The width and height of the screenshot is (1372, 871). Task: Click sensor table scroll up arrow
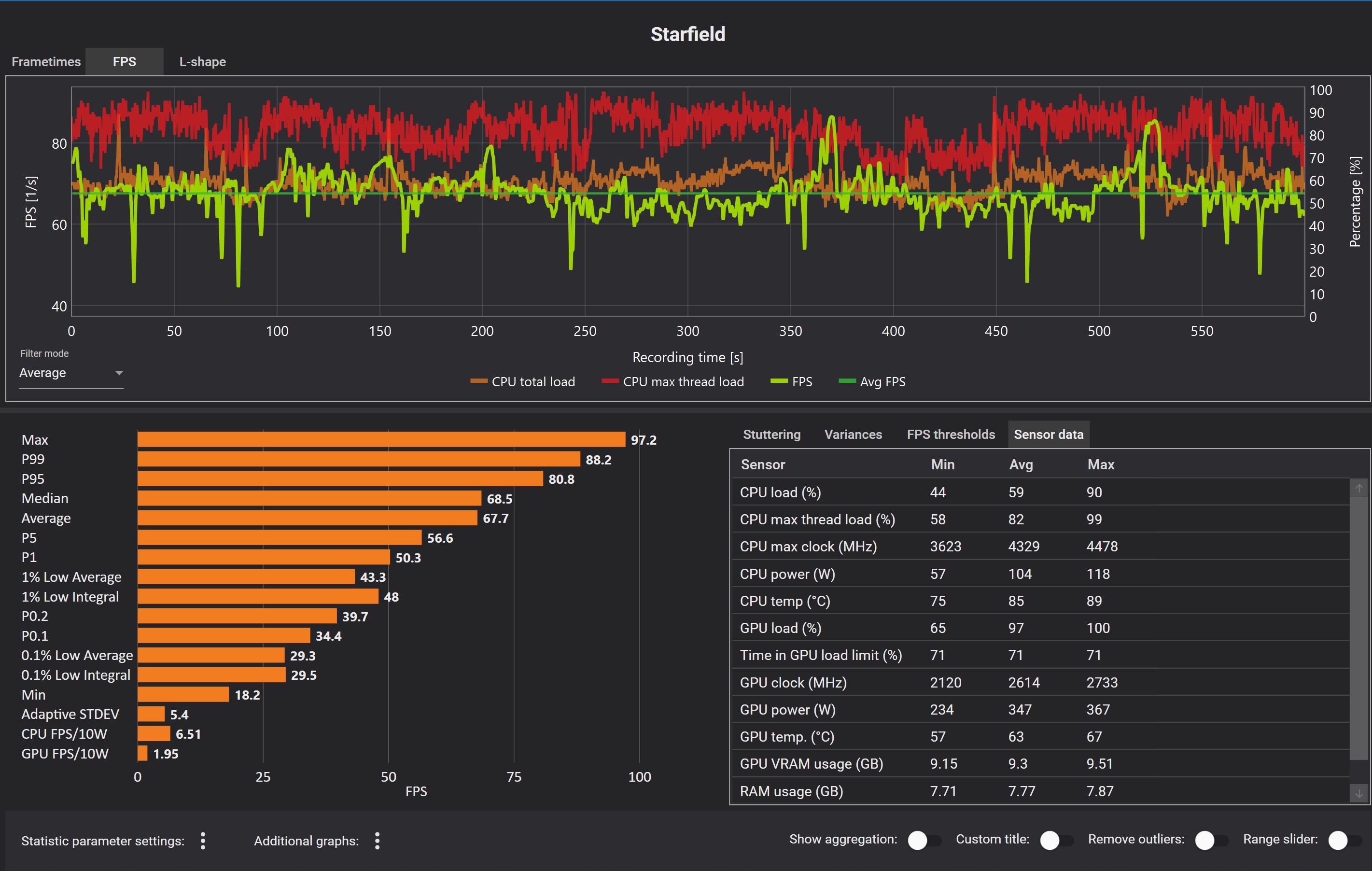click(1359, 488)
